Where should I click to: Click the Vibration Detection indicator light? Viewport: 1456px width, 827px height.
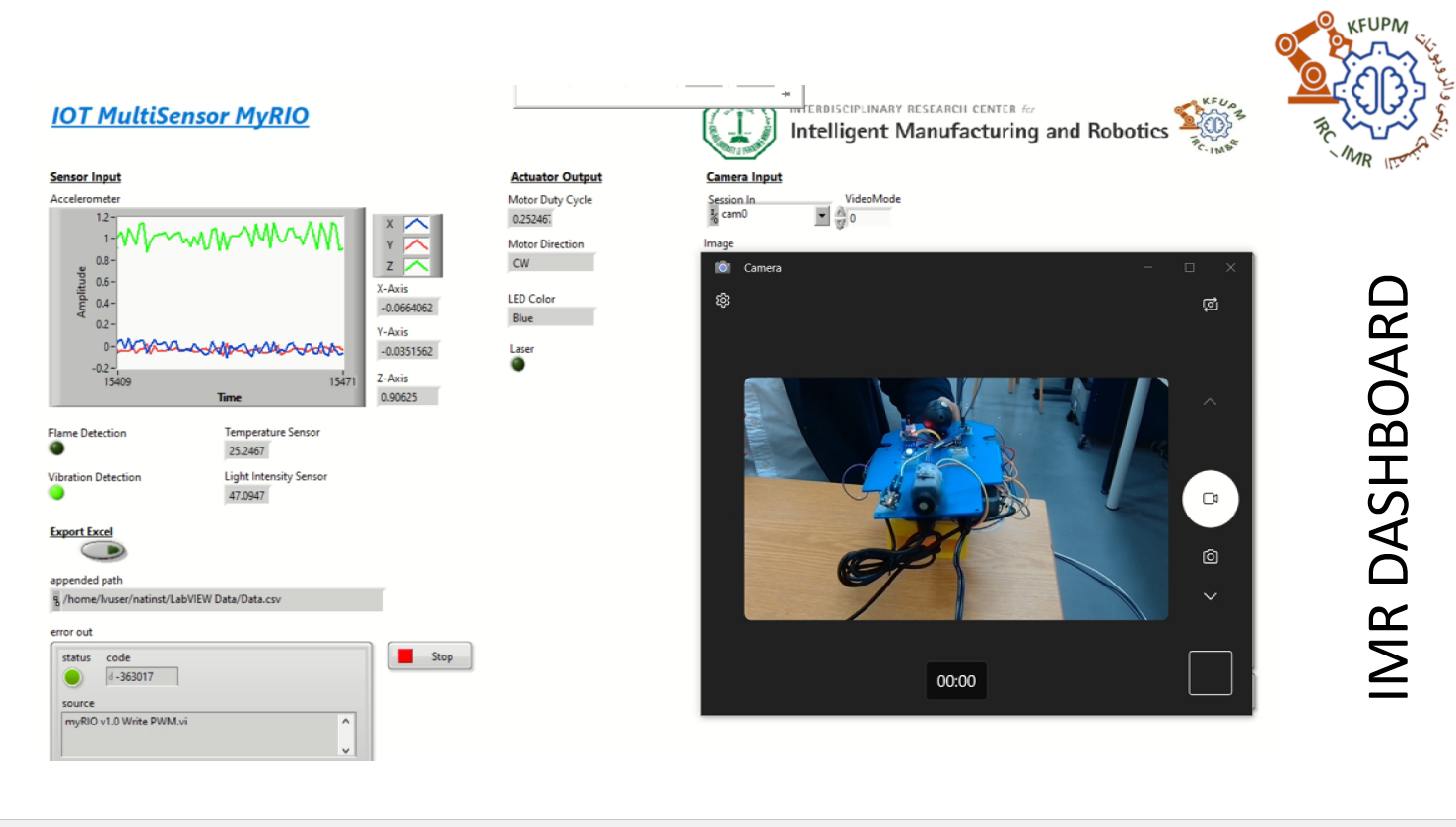[57, 493]
